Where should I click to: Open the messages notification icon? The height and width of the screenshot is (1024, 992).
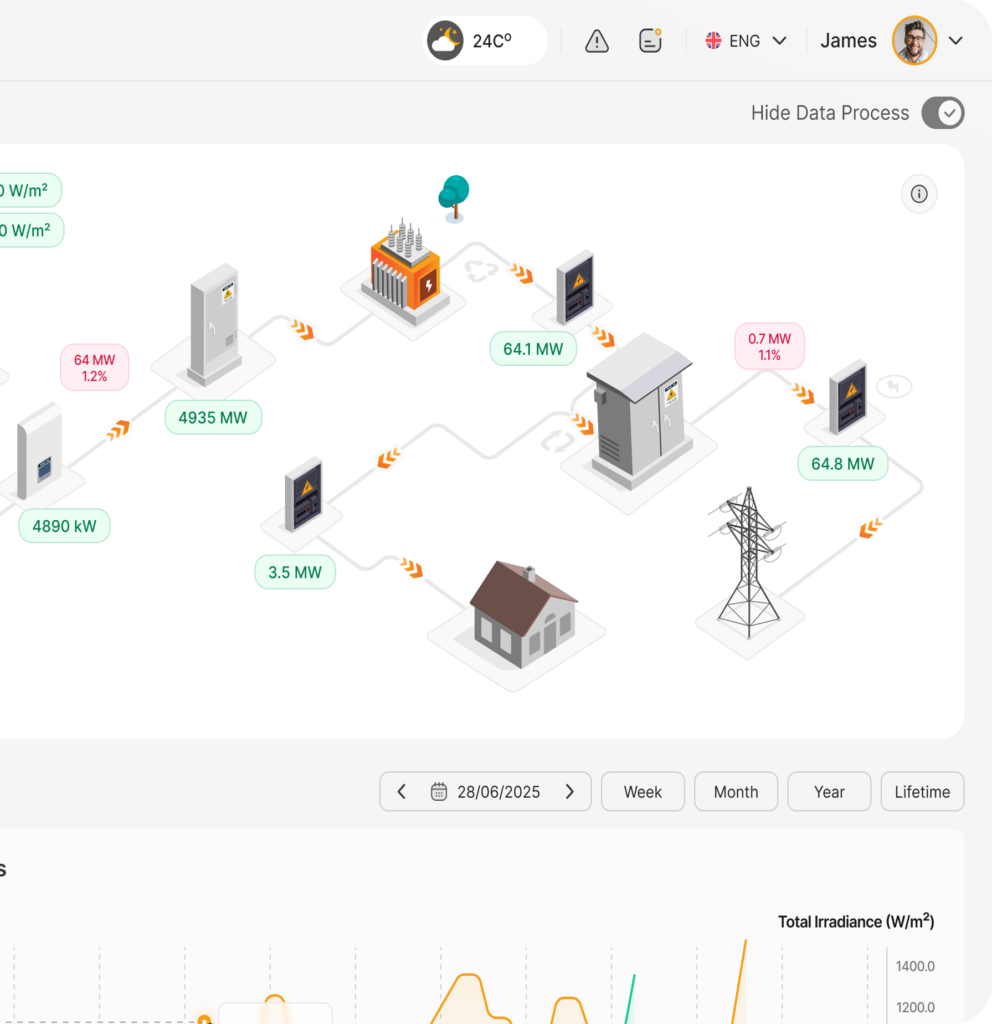(x=650, y=41)
